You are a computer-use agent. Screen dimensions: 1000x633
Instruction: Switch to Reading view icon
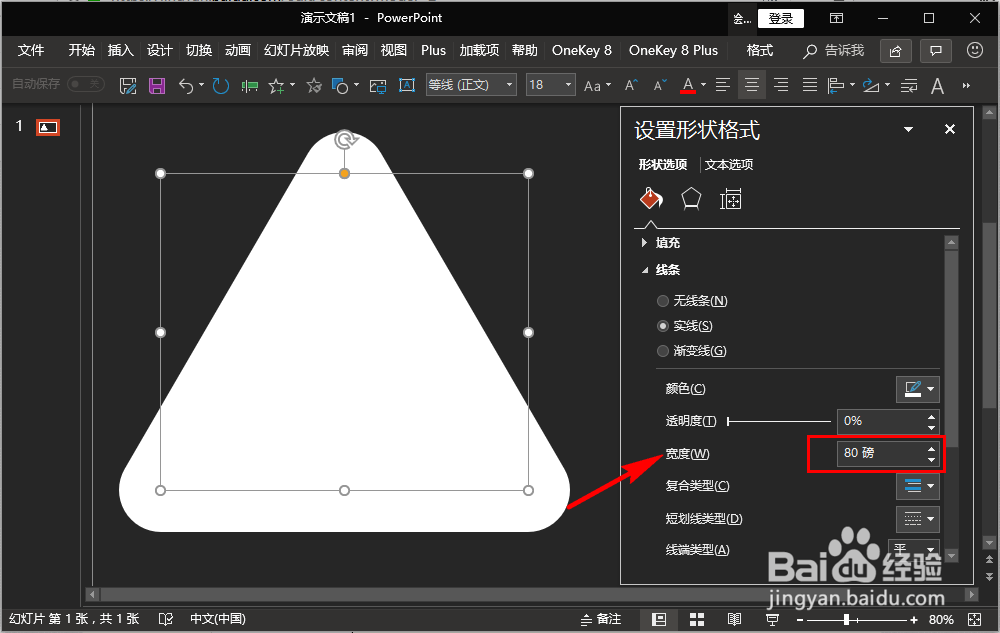(x=734, y=620)
